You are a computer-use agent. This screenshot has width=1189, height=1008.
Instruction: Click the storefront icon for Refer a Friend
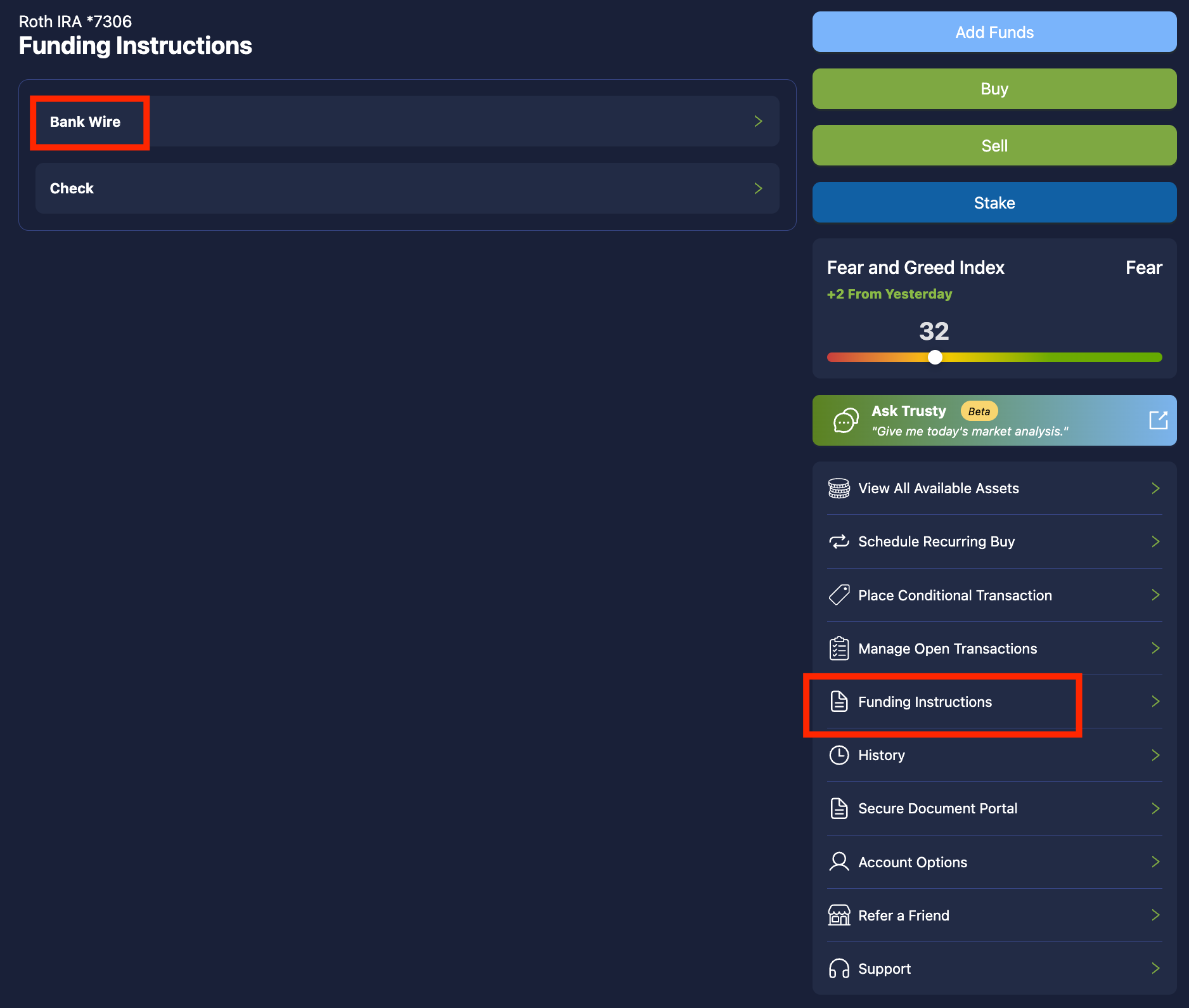coord(839,915)
